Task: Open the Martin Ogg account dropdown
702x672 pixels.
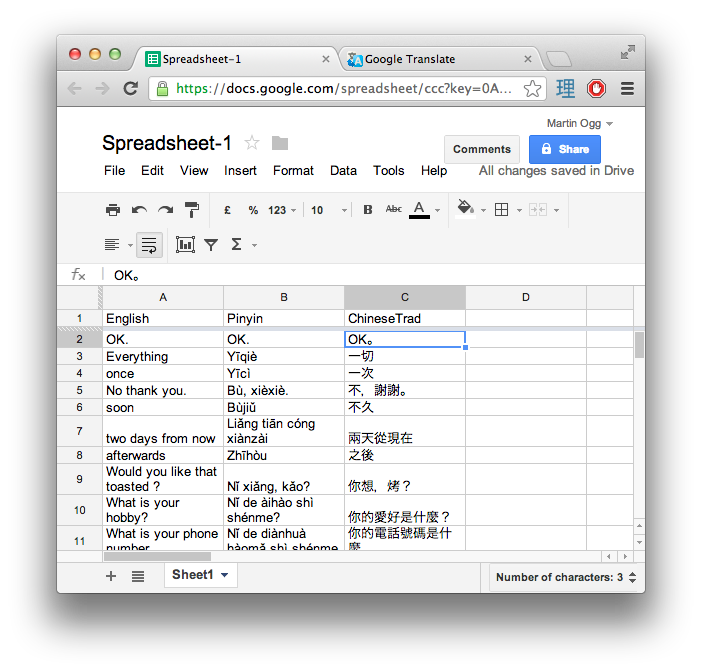Action: 579,123
